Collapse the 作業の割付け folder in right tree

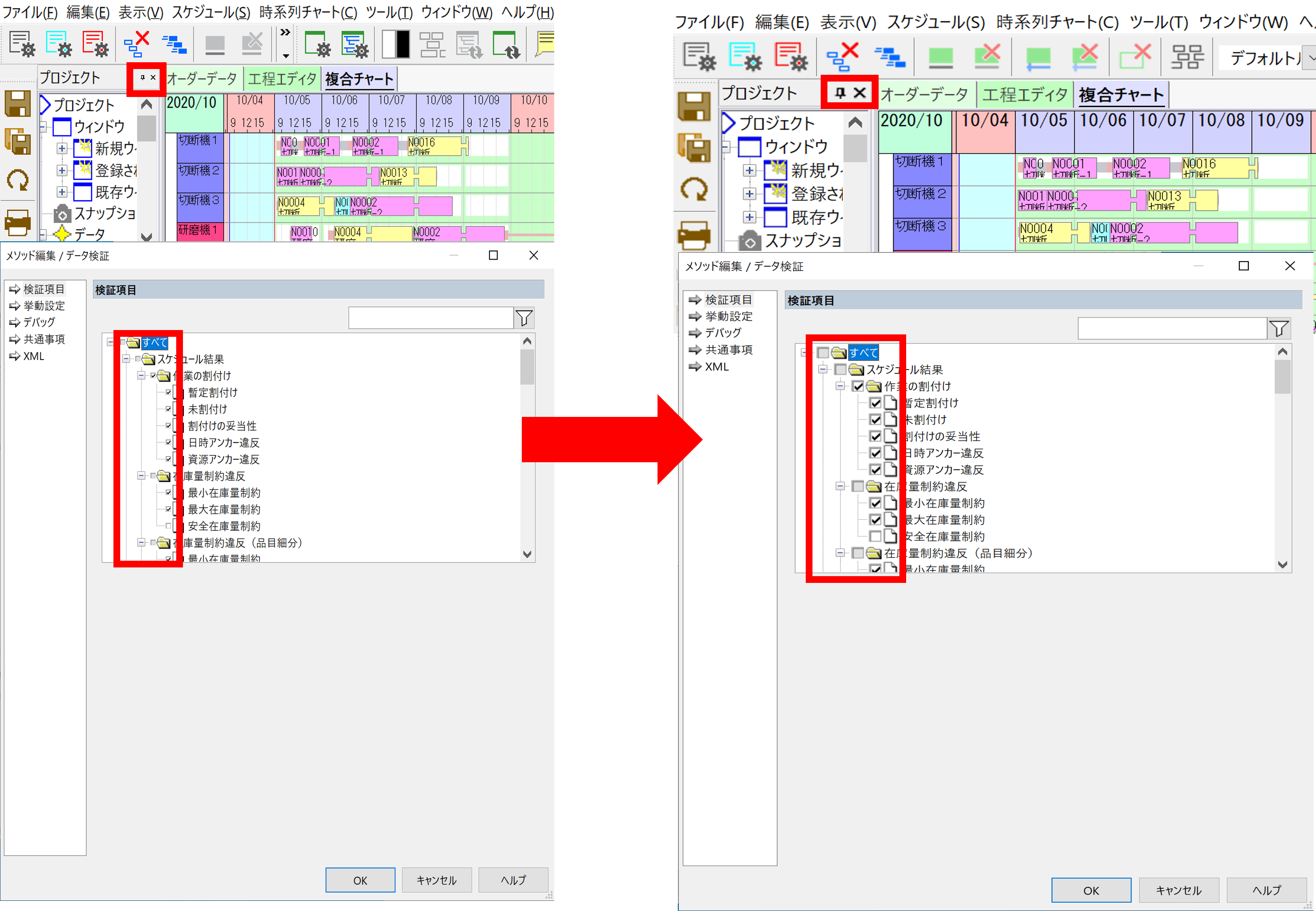pos(840,386)
